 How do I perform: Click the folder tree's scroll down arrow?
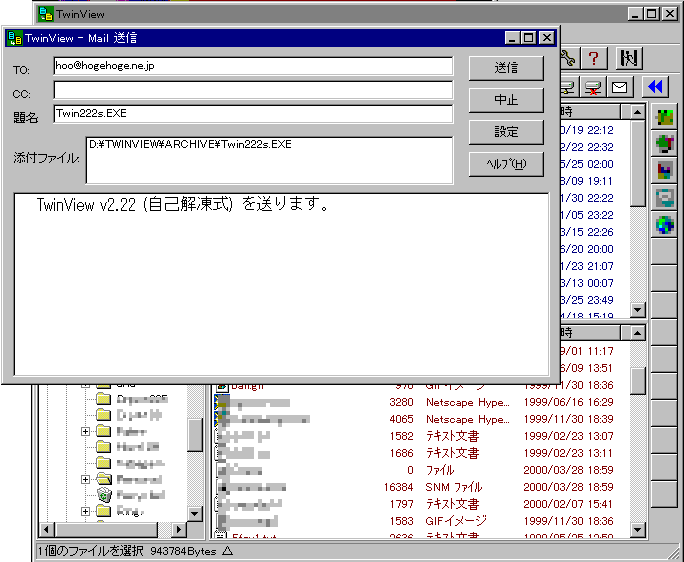click(x=195, y=514)
